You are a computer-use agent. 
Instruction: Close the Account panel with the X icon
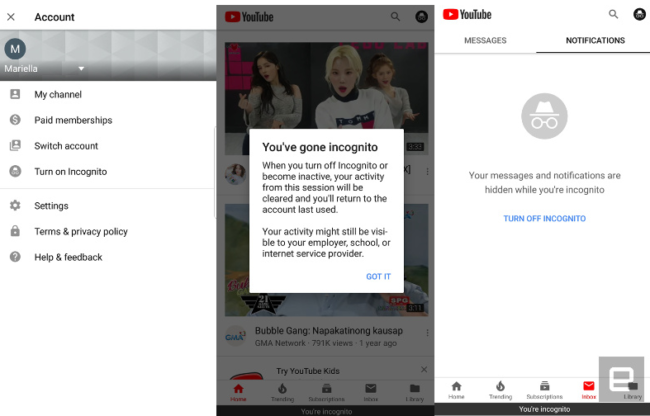[x=11, y=17]
